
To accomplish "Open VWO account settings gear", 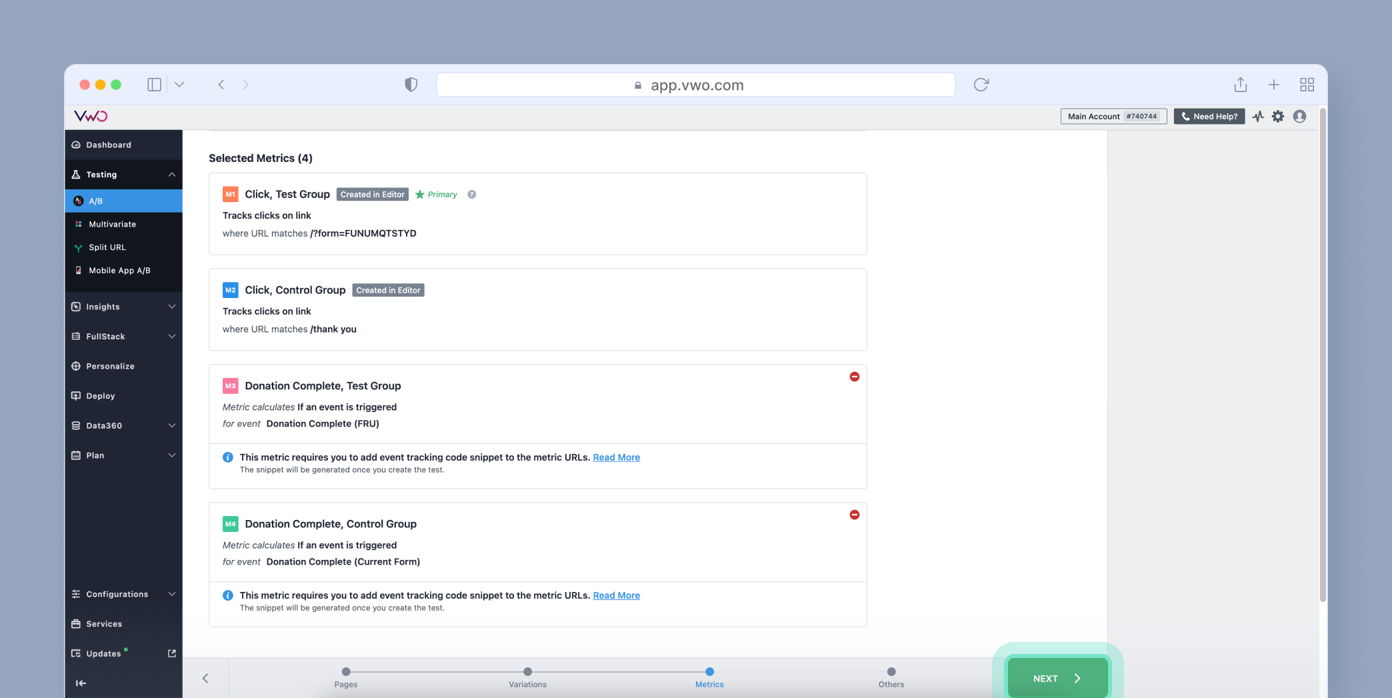I will click(x=1278, y=116).
